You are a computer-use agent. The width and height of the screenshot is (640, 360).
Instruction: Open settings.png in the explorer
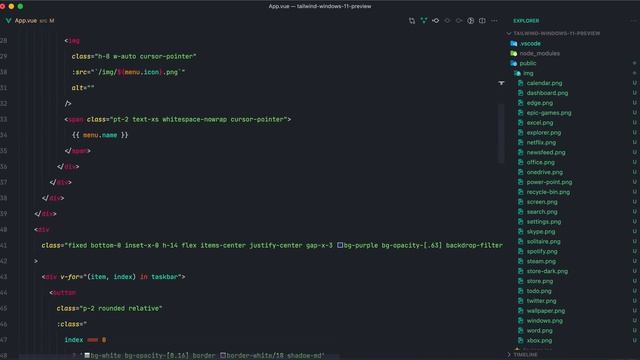(x=544, y=222)
